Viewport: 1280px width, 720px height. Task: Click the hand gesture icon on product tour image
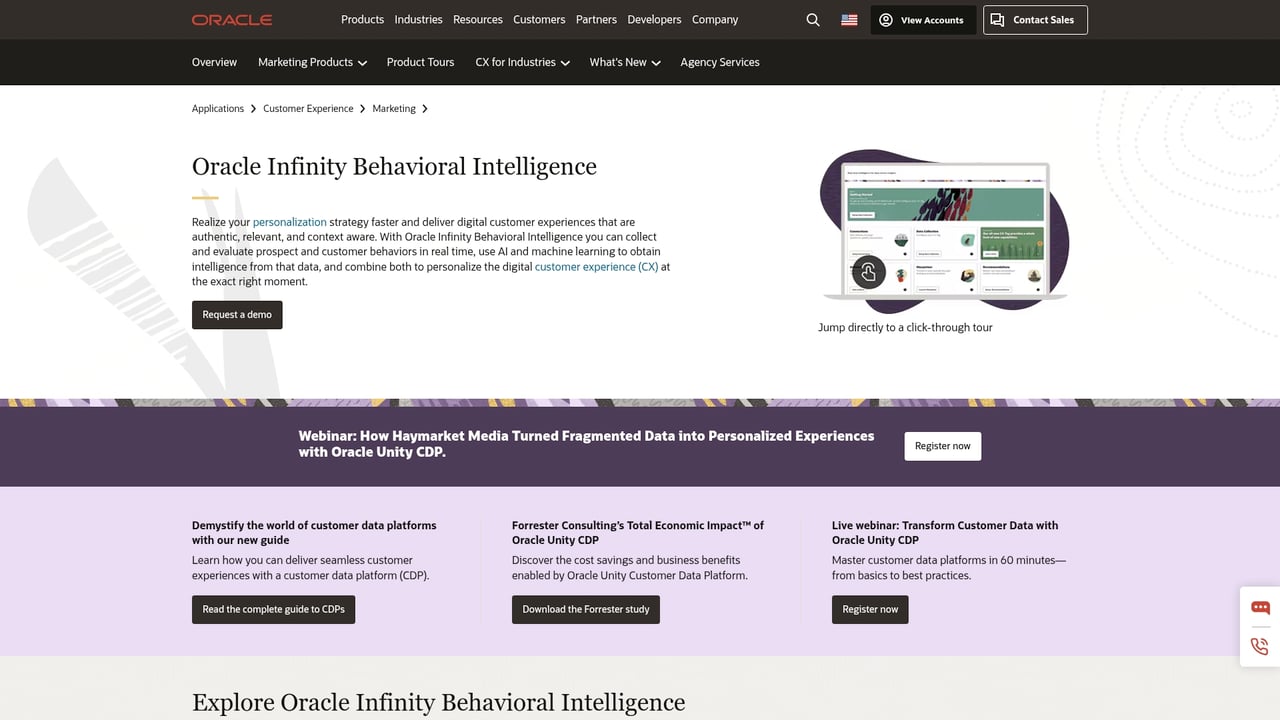coord(867,271)
